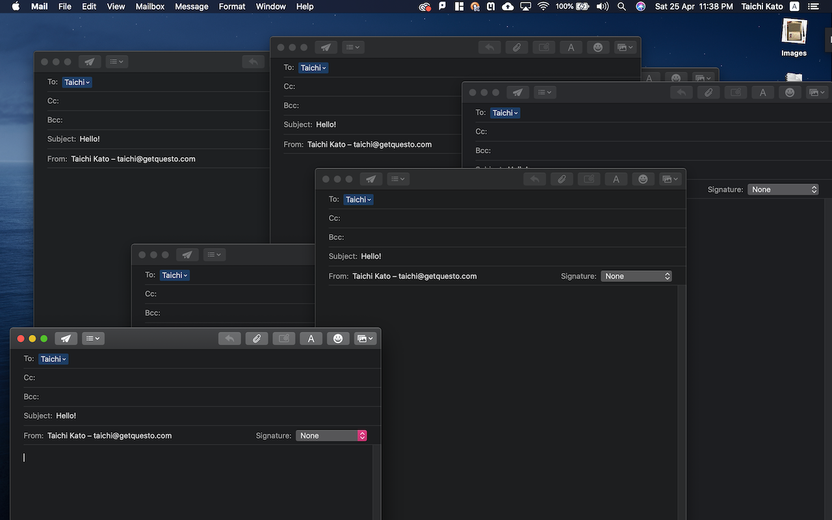Attach a file in the active front window
The height and width of the screenshot is (520, 832).
[257, 339]
